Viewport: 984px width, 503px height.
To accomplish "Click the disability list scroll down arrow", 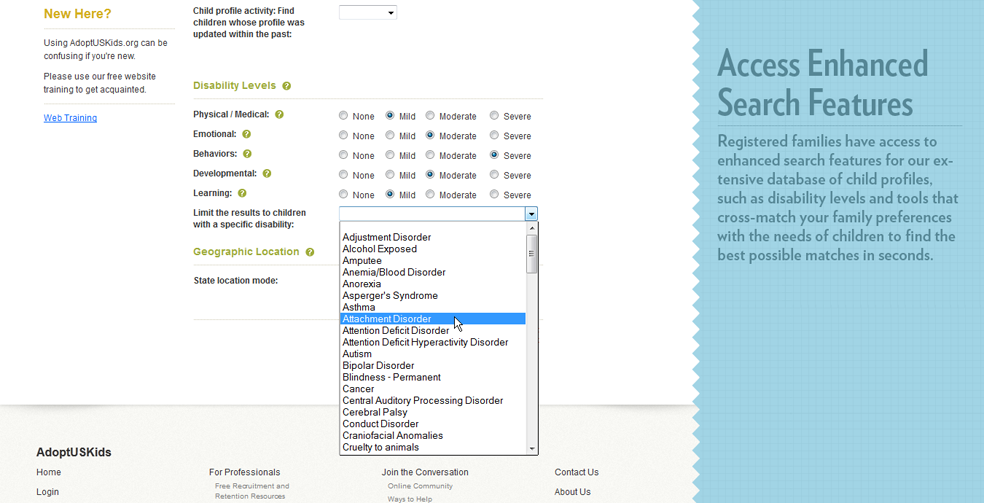I will click(x=532, y=449).
